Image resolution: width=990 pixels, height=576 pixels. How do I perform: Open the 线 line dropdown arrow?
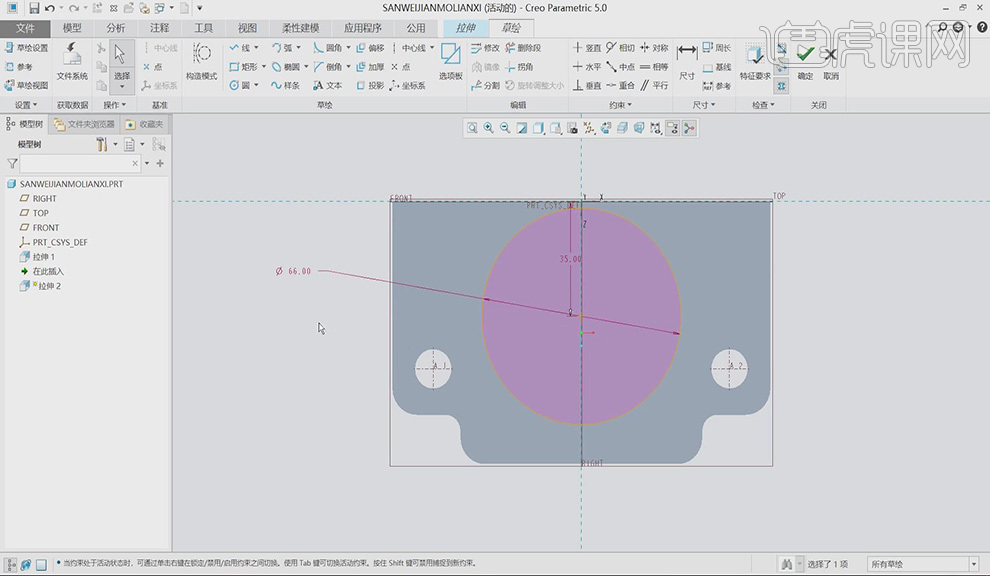tap(257, 48)
